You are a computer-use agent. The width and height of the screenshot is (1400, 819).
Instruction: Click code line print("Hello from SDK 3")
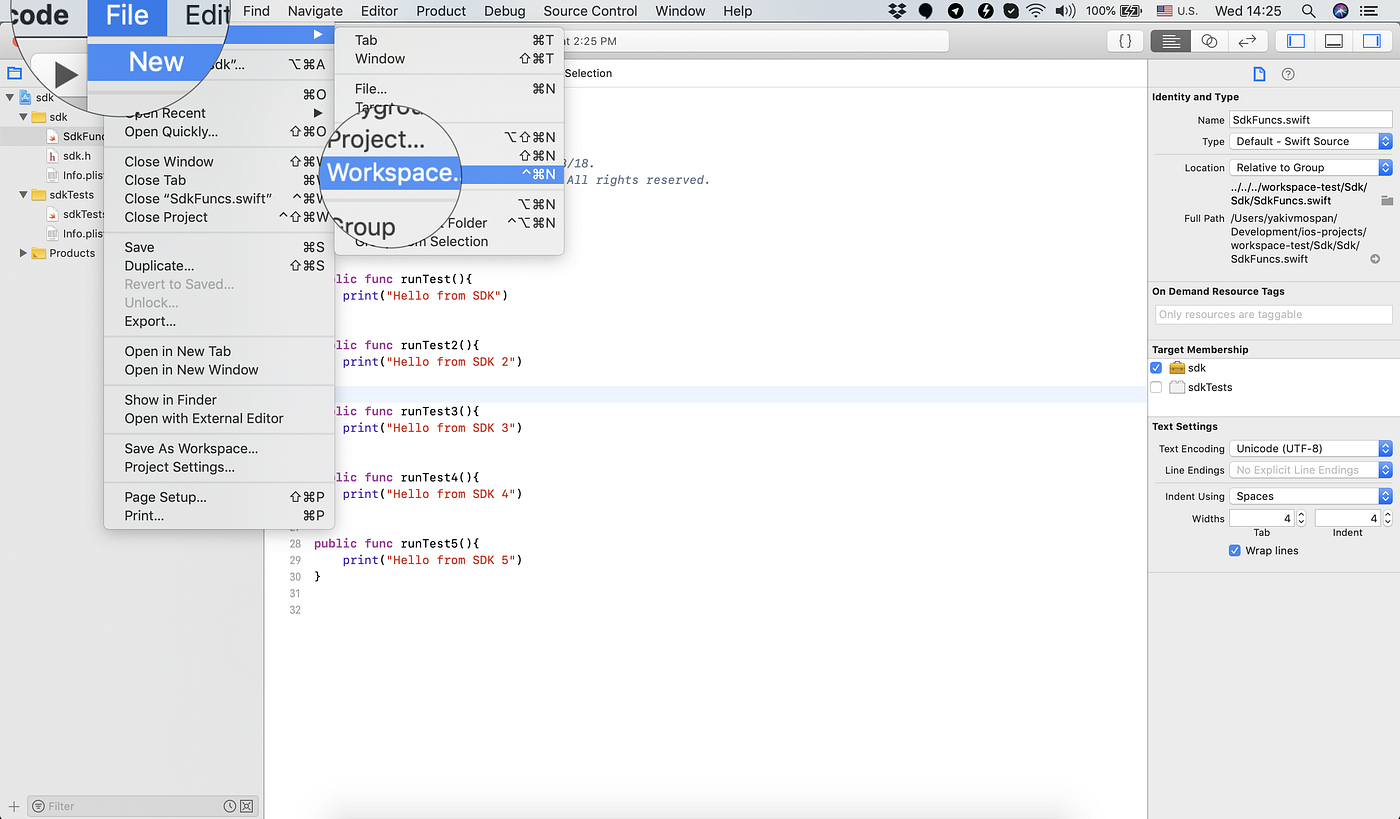(432, 427)
